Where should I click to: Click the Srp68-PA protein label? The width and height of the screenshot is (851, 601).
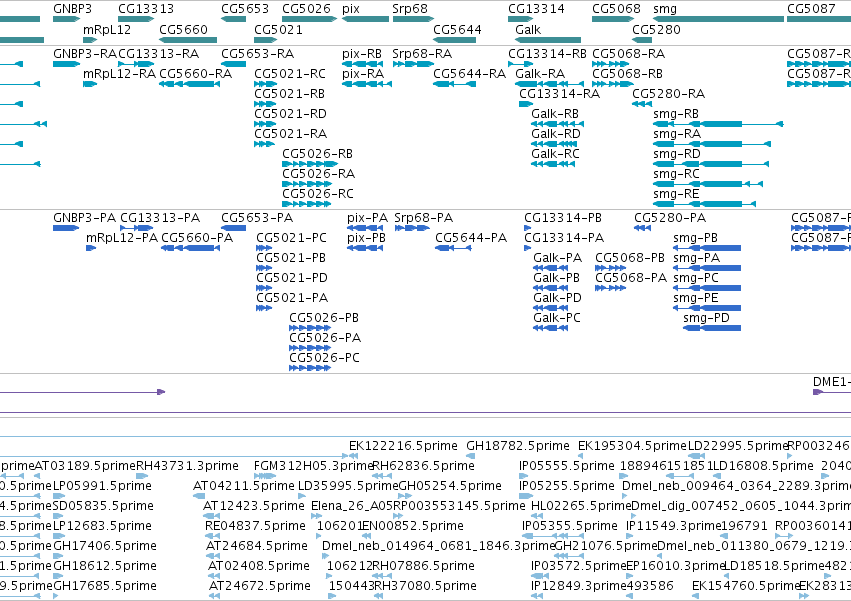click(x=424, y=218)
